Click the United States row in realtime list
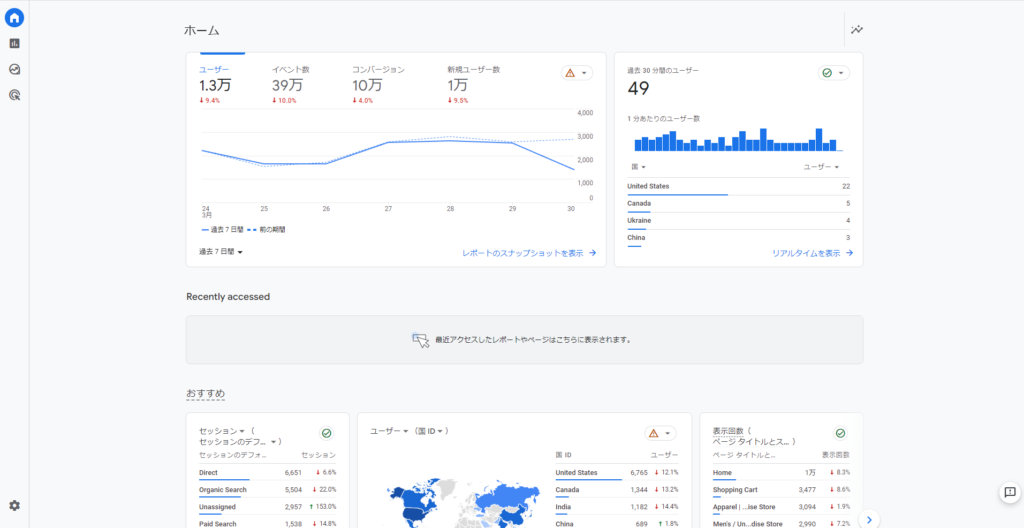This screenshot has height=528, width=1024. pos(738,187)
